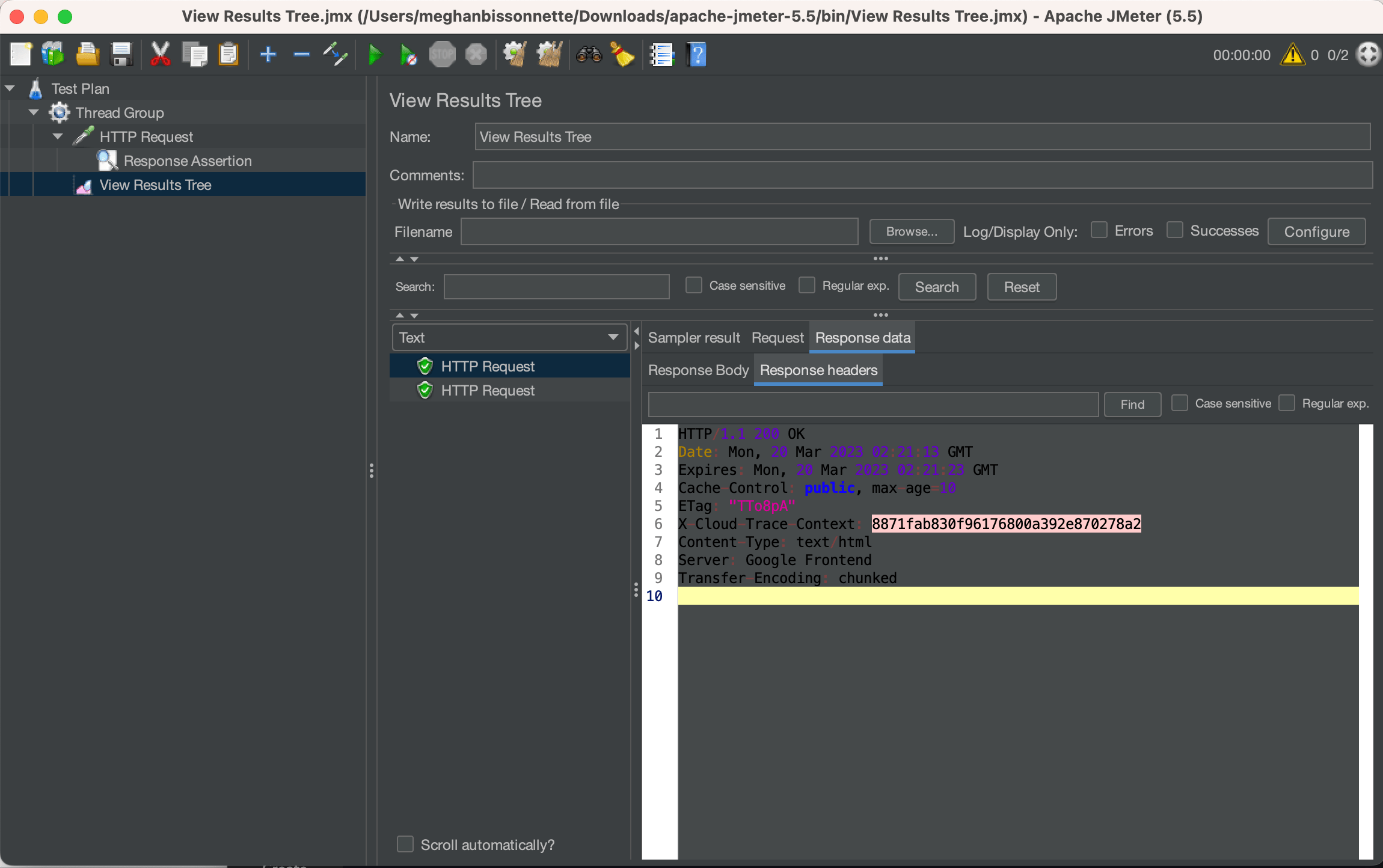Collapse the HTTP Request tree arrow
Screen dimensions: 1383x868
point(58,136)
